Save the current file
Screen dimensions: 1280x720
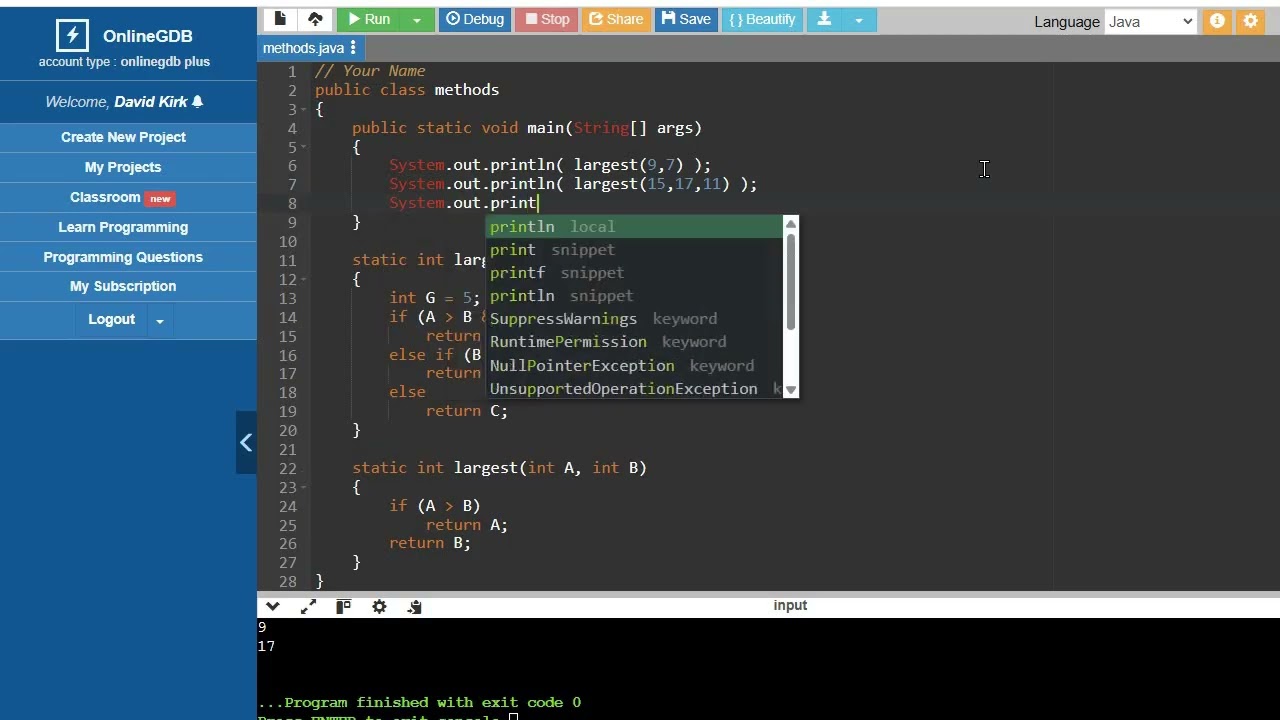tap(686, 19)
